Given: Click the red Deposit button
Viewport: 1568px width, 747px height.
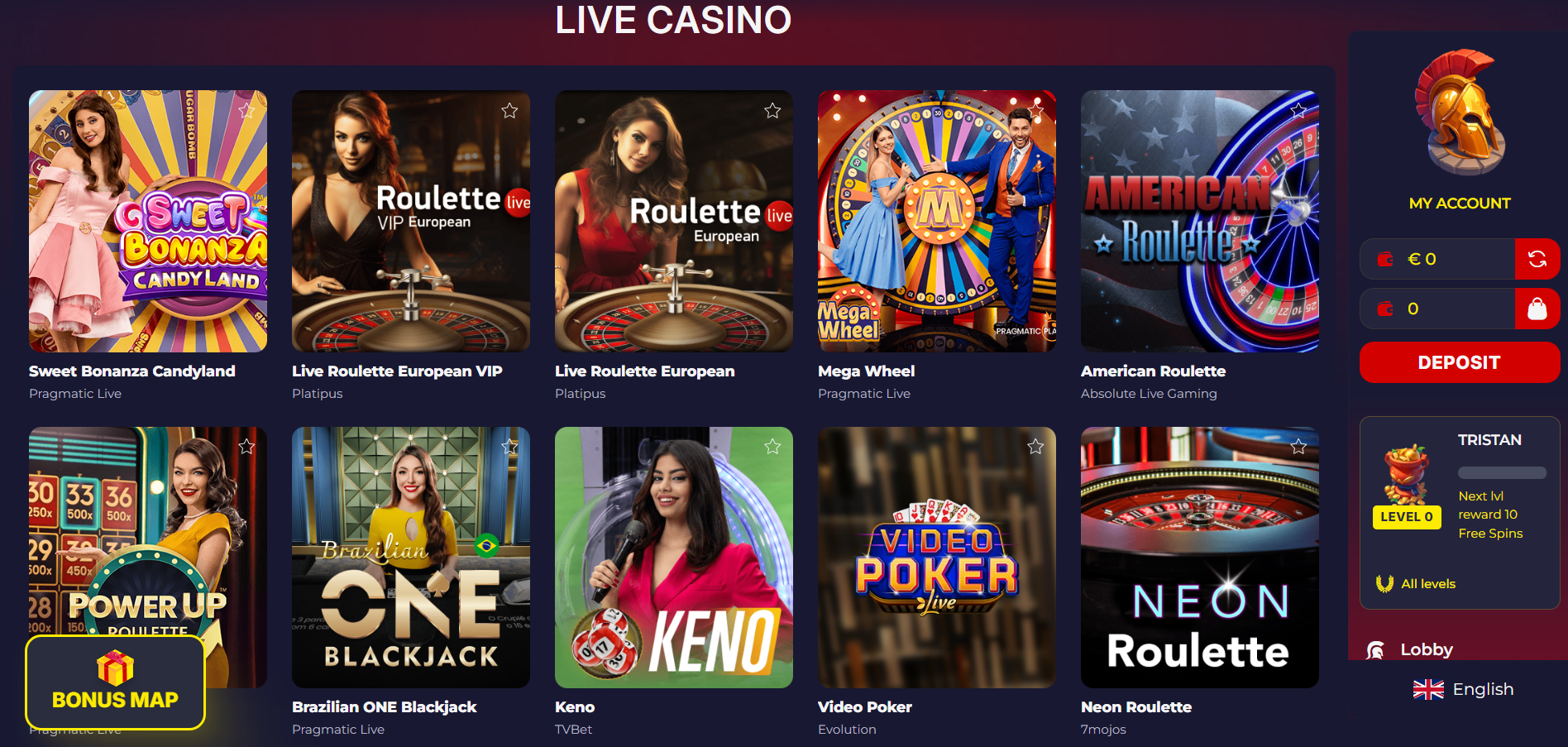Looking at the screenshot, I should 1460,362.
